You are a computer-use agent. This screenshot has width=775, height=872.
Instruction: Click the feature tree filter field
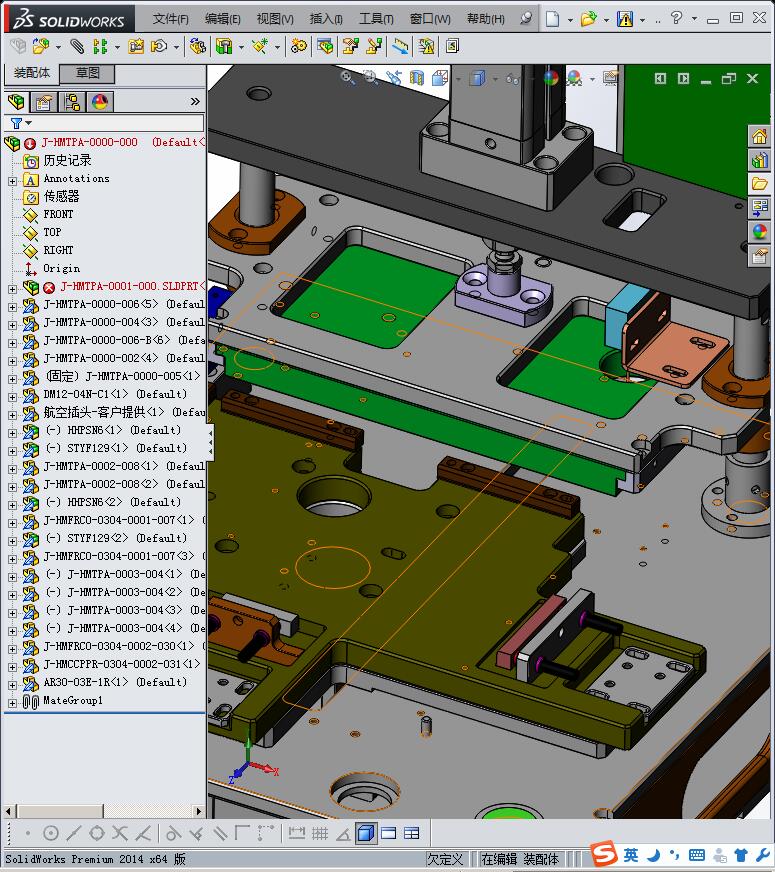105,123
